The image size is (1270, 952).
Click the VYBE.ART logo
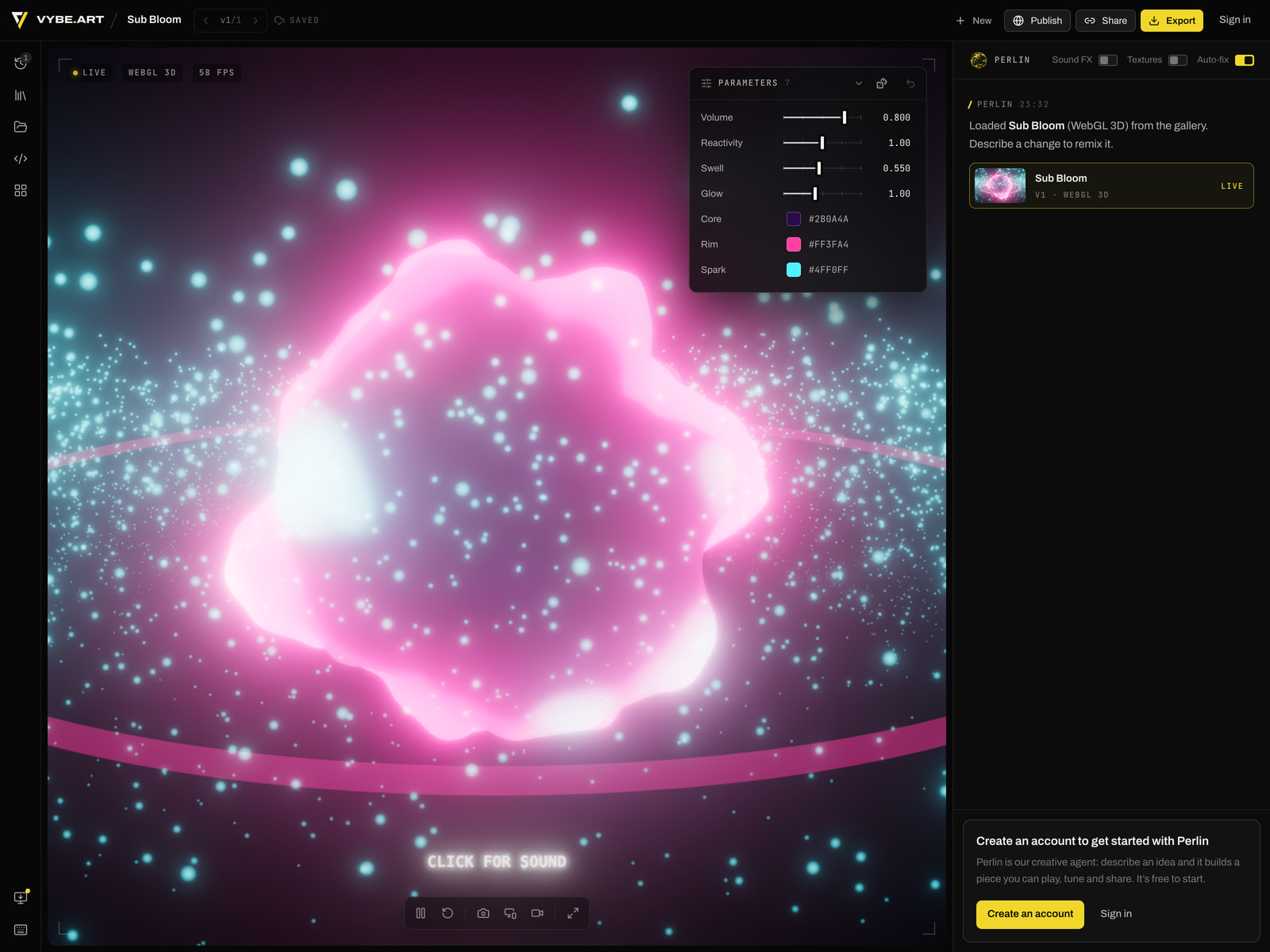pyautogui.click(x=58, y=20)
